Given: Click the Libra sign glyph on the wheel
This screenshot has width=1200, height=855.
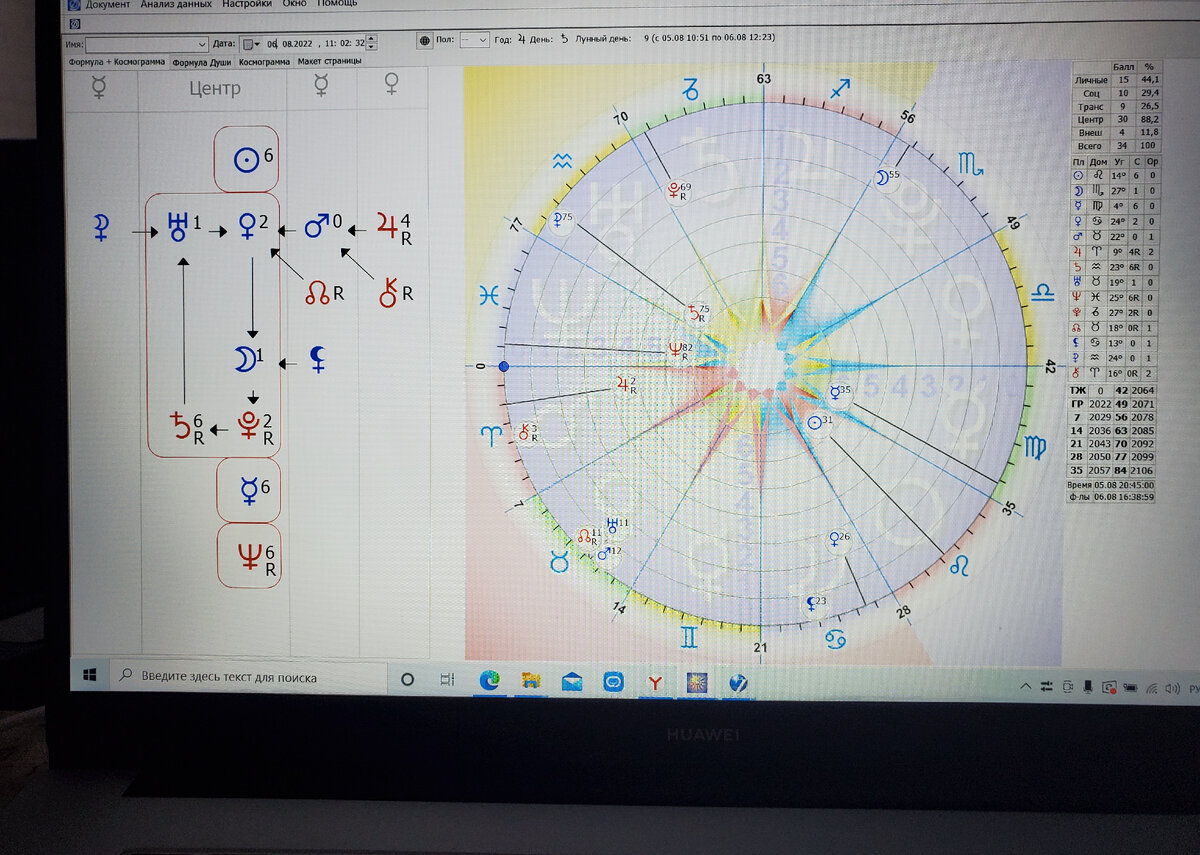Looking at the screenshot, I should (x=1044, y=293).
